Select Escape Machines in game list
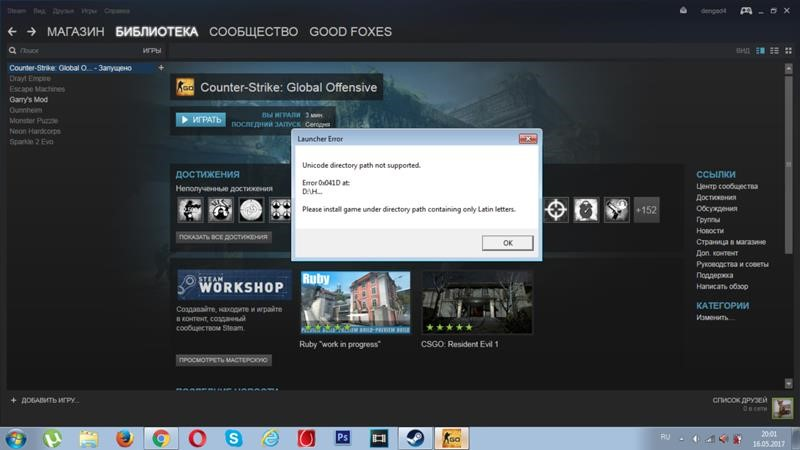 (x=37, y=89)
